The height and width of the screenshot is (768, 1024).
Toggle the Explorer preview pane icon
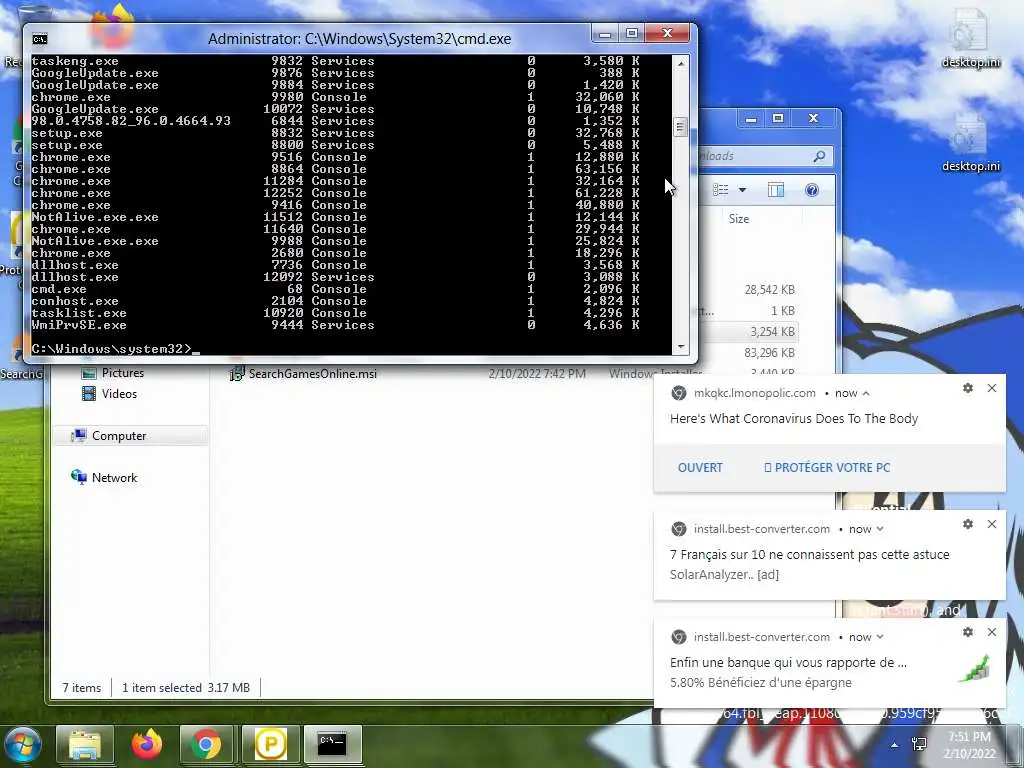(776, 190)
